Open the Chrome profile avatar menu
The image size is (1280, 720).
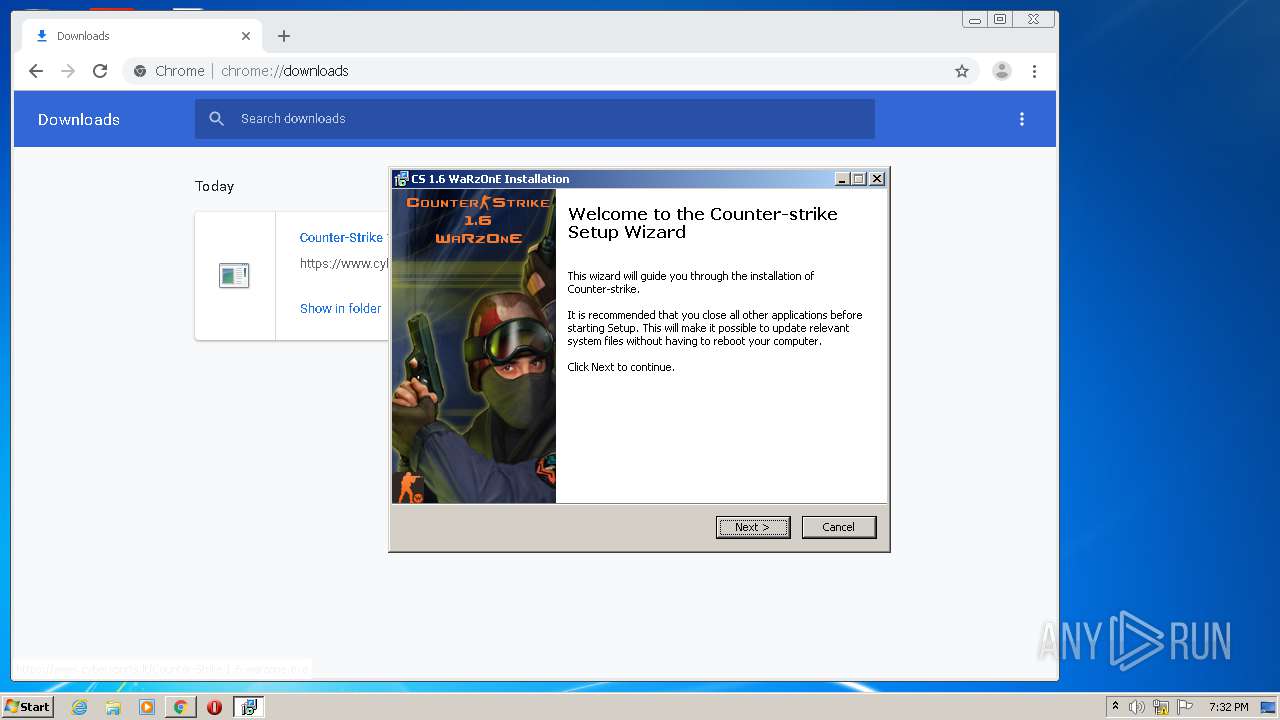click(1001, 71)
